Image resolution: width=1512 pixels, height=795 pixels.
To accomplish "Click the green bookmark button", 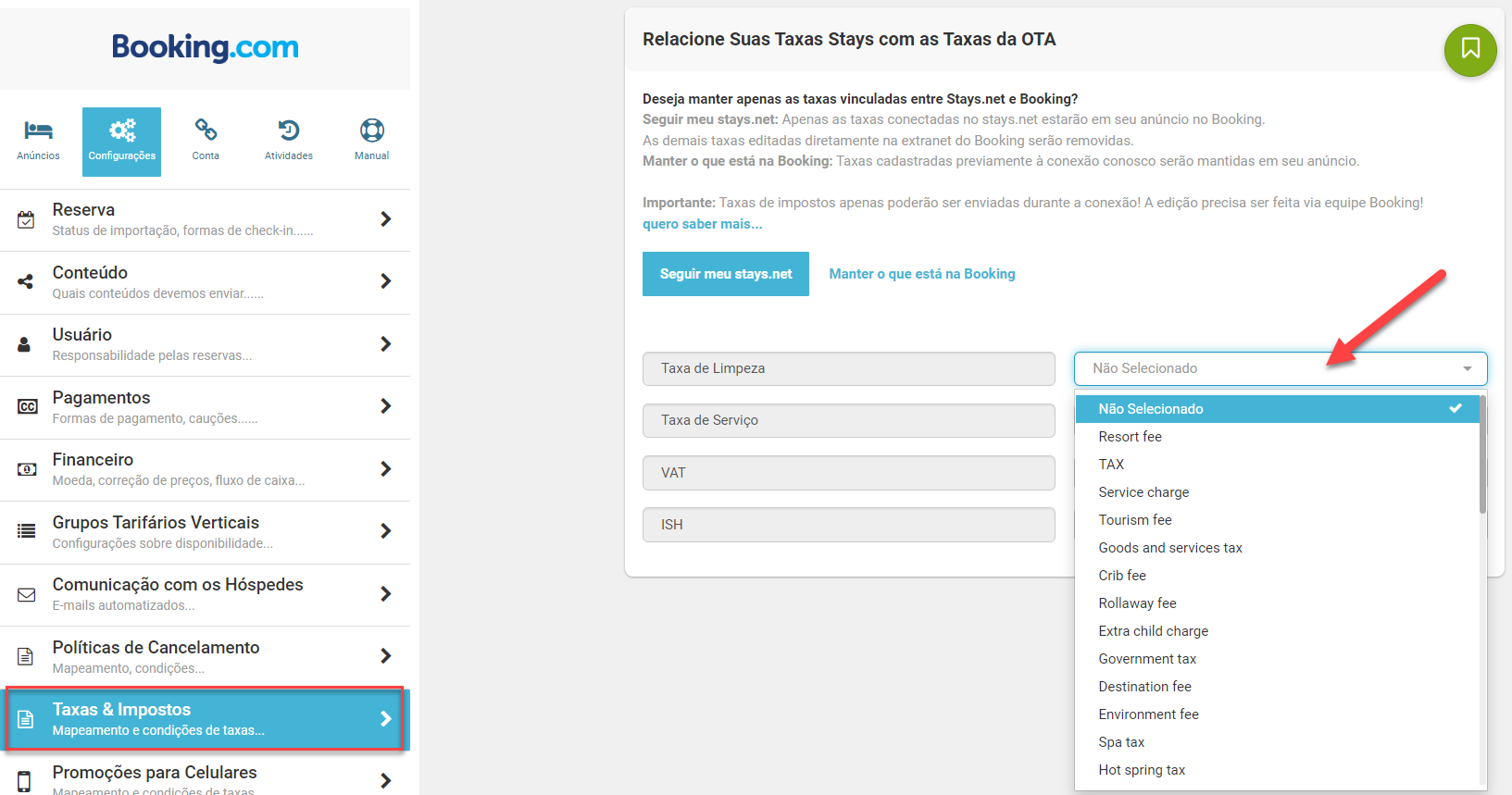I will (x=1470, y=50).
